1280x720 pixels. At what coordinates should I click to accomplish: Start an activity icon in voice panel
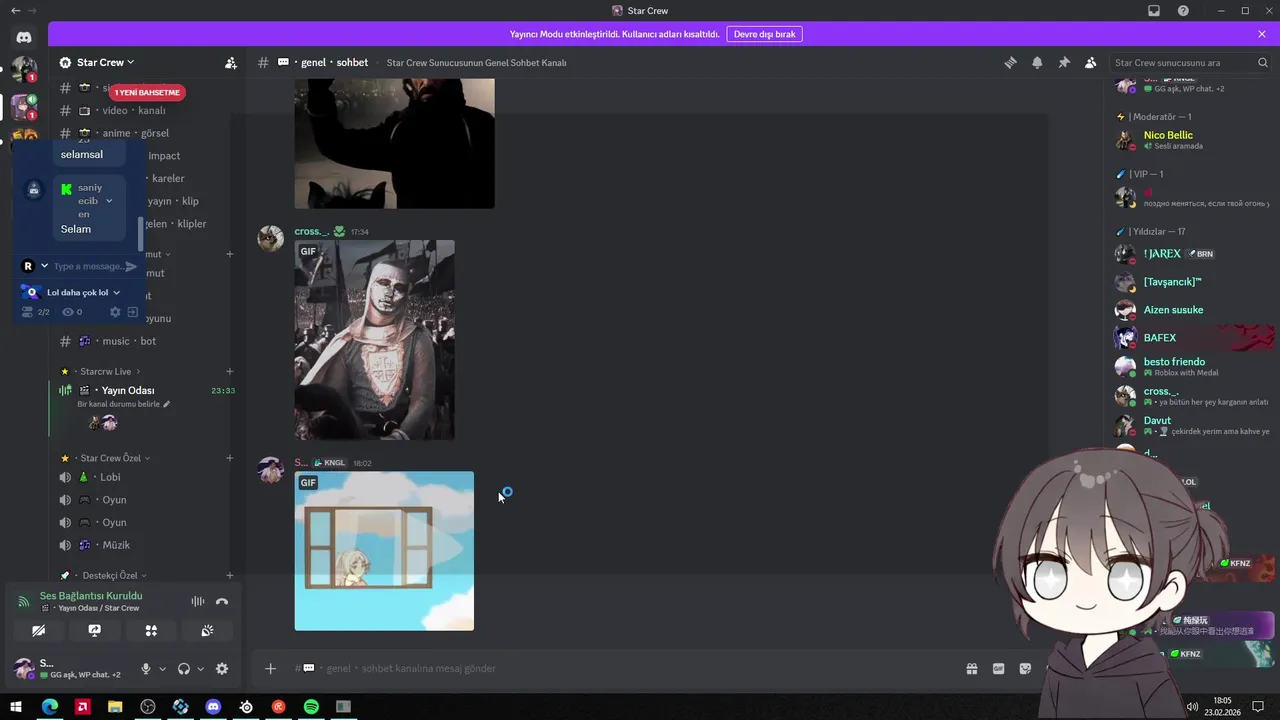151,630
